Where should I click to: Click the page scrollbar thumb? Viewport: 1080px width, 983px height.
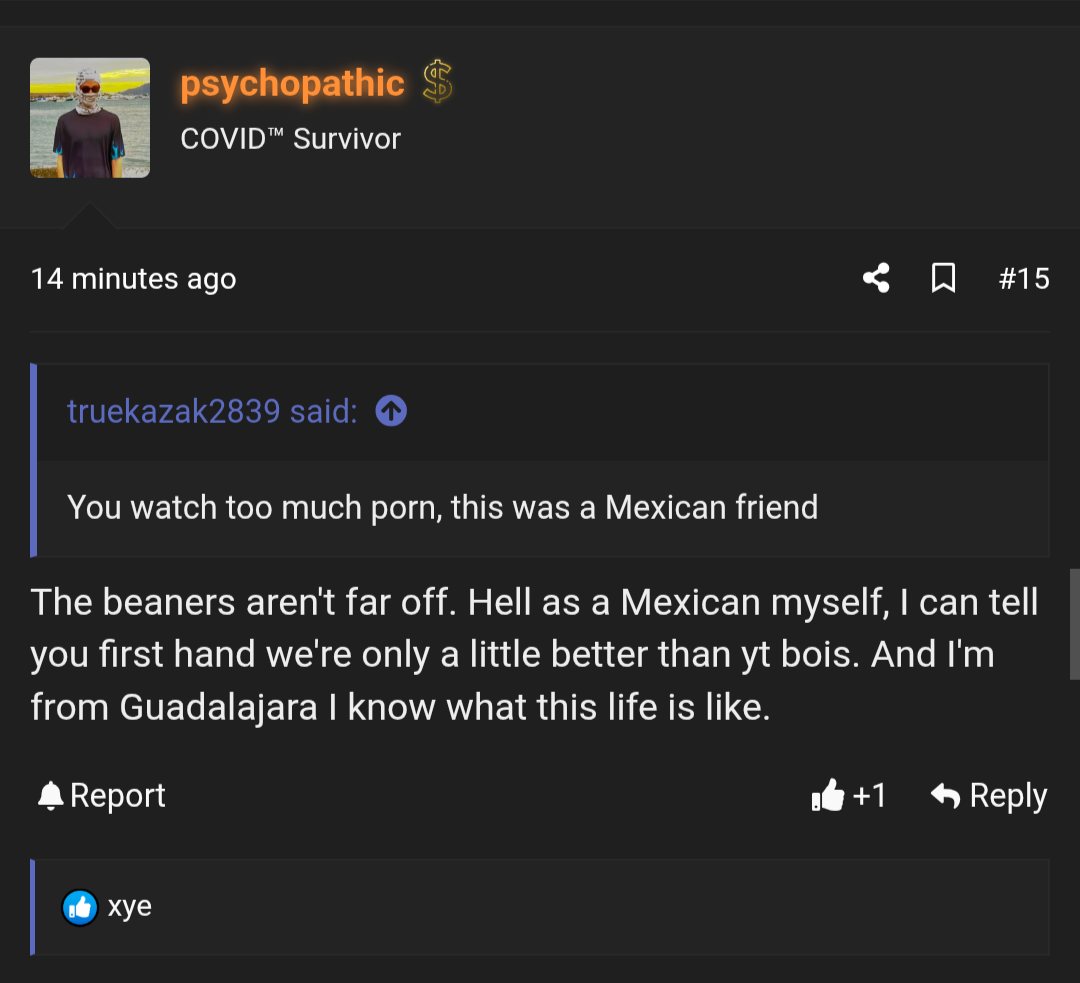(x=1074, y=624)
